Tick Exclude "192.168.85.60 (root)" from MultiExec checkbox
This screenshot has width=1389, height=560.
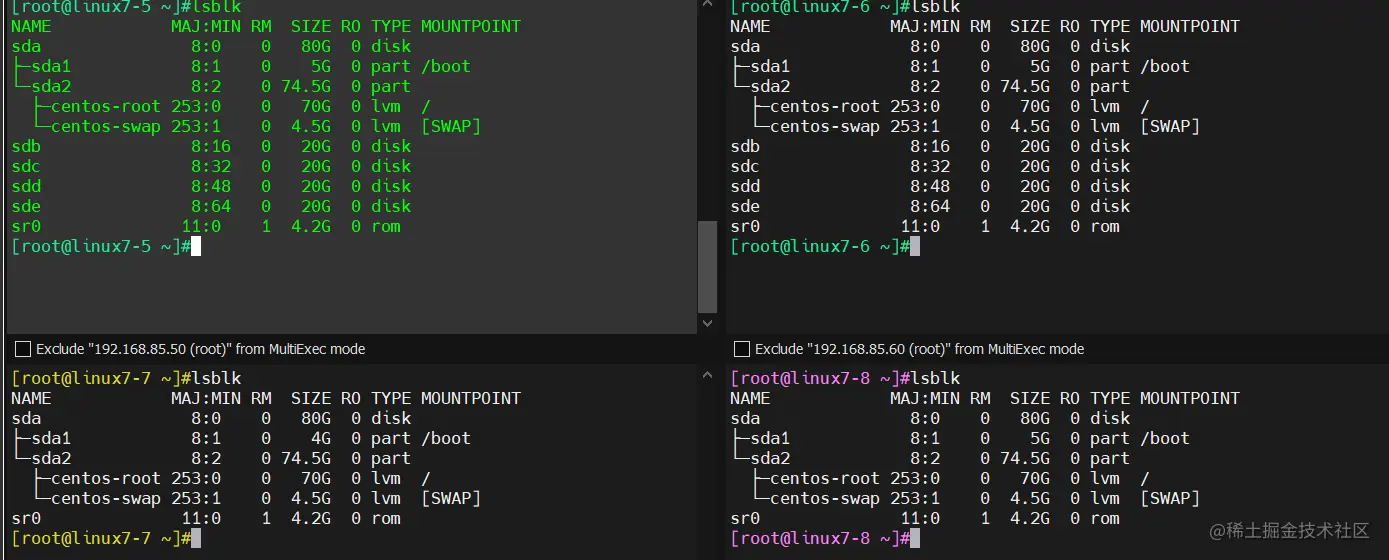pos(741,349)
